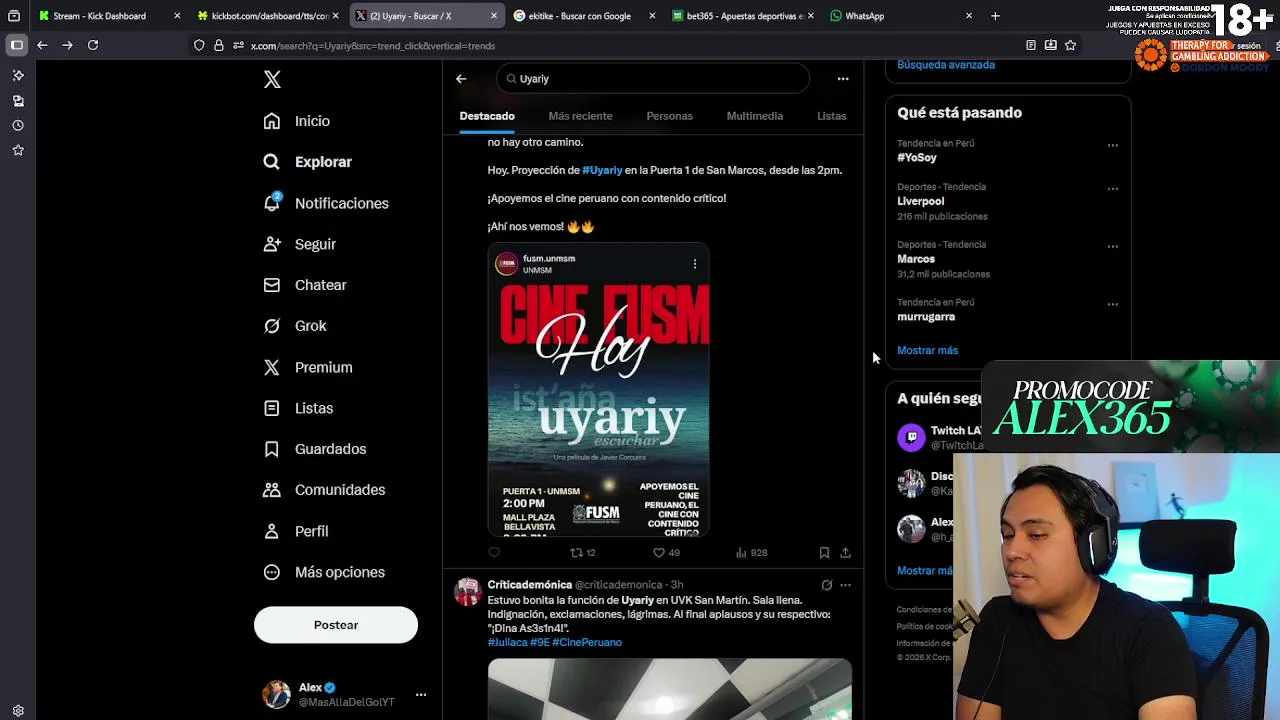The height and width of the screenshot is (720, 1280).
Task: Click the Más opciones circle icon
Action: (x=272, y=572)
